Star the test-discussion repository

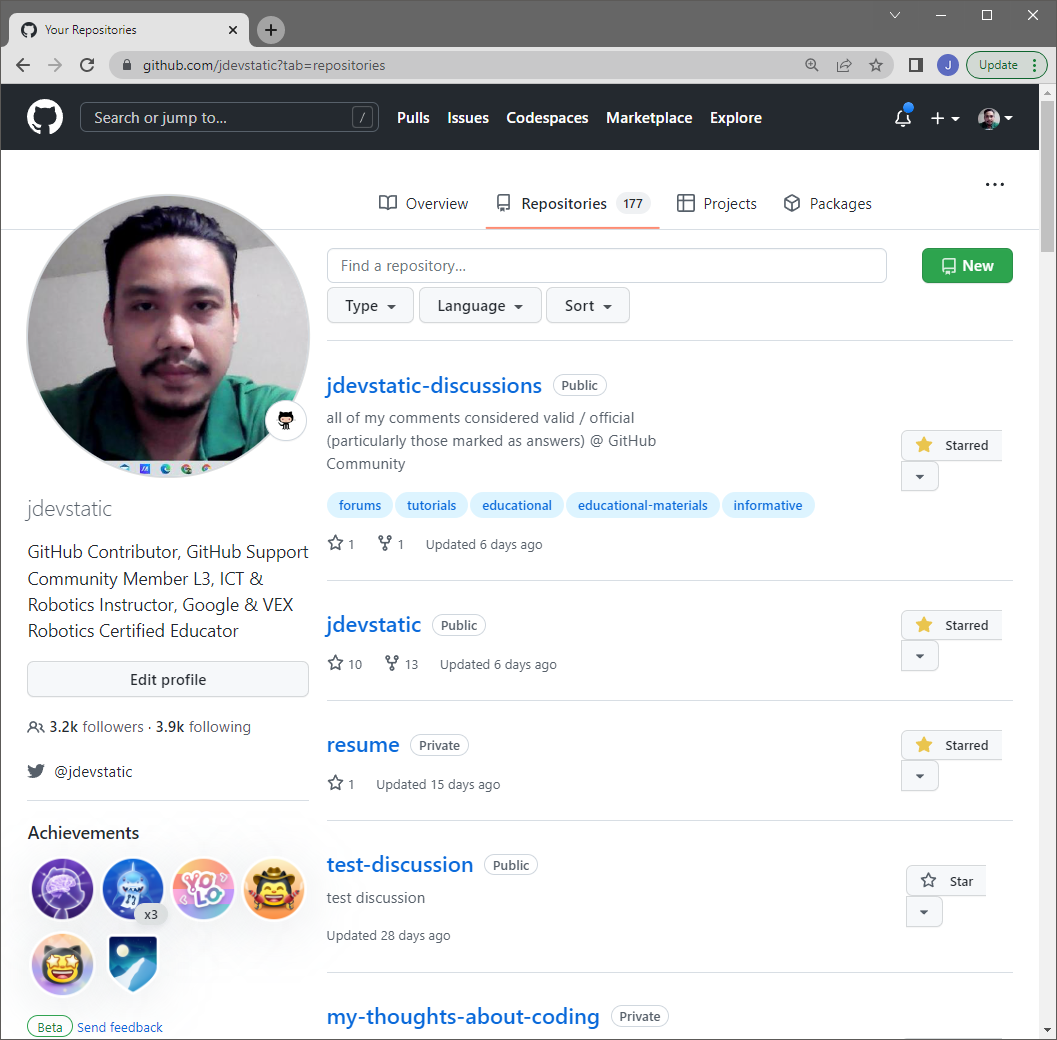(x=945, y=880)
